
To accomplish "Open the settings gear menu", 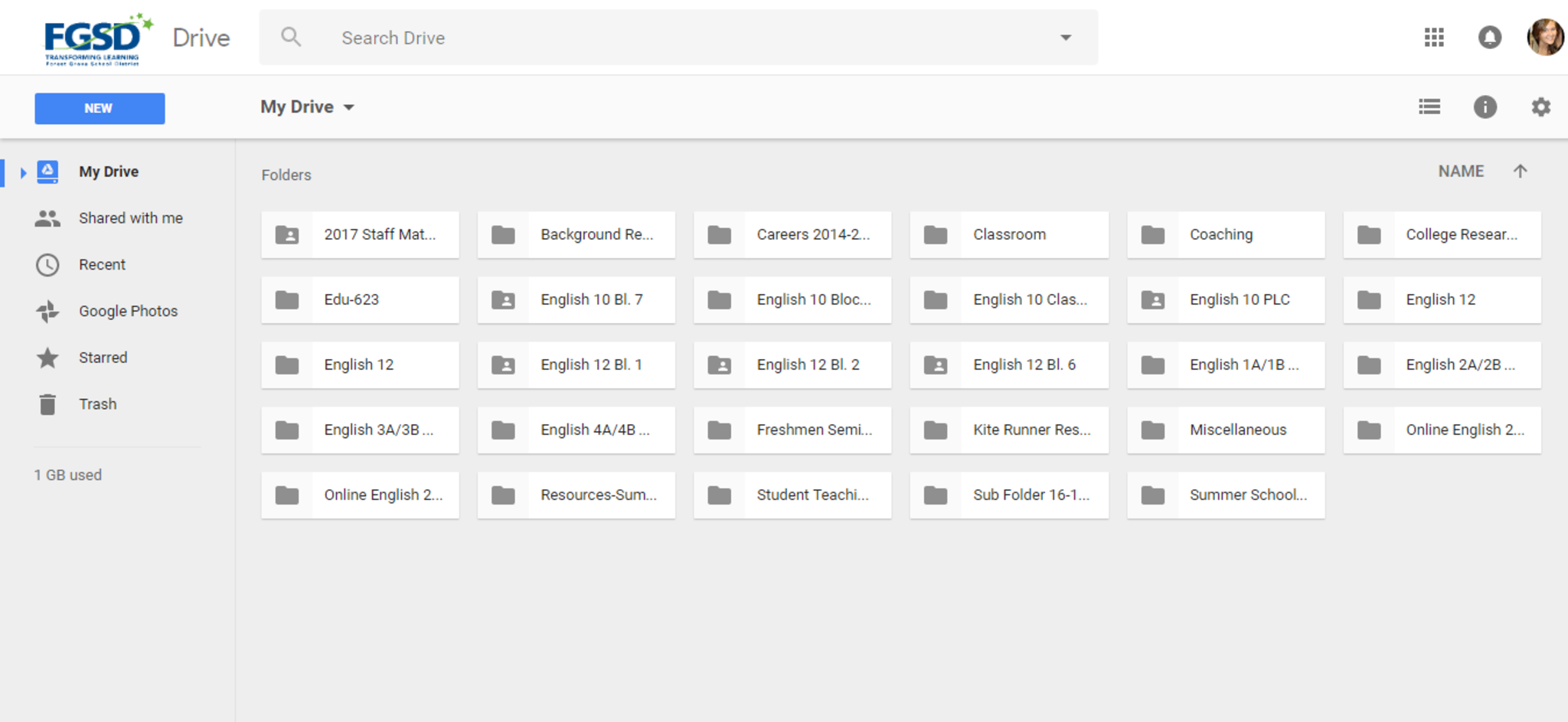I will [1540, 107].
